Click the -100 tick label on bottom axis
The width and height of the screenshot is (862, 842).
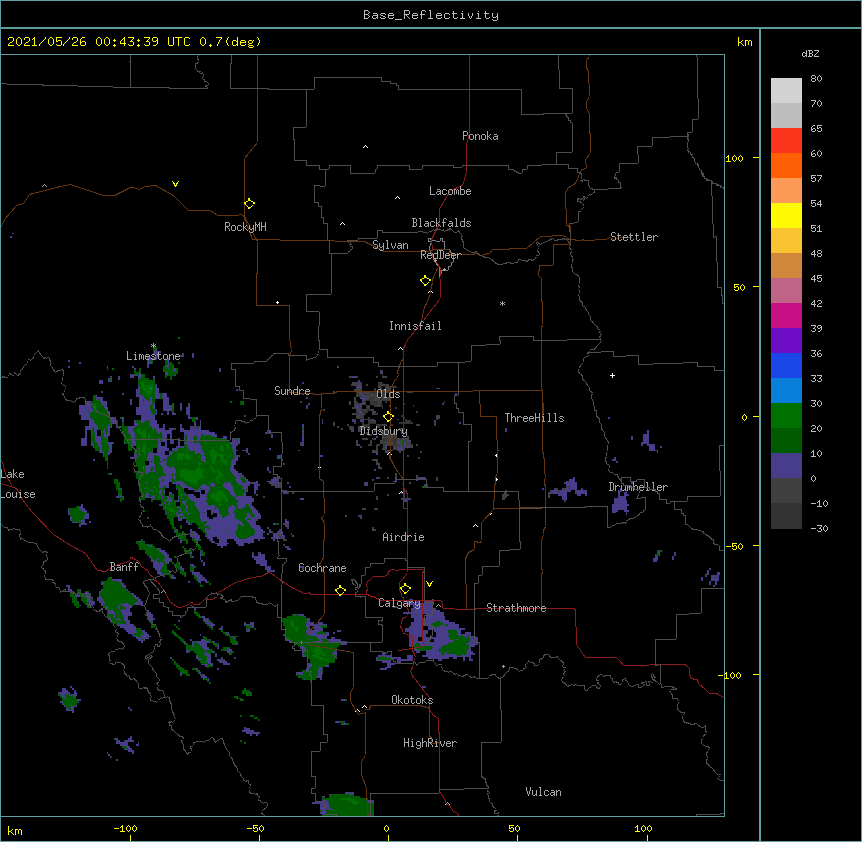pyautogui.click(x=125, y=828)
